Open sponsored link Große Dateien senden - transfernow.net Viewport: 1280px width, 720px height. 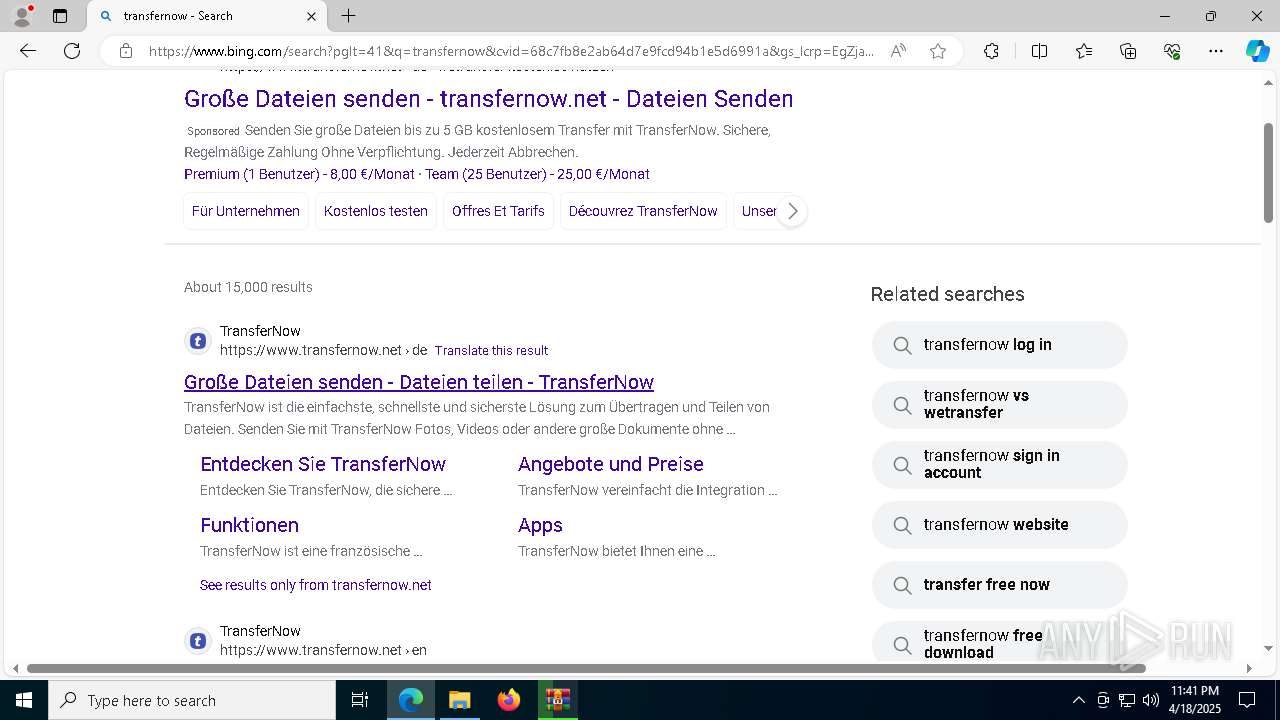(x=488, y=99)
